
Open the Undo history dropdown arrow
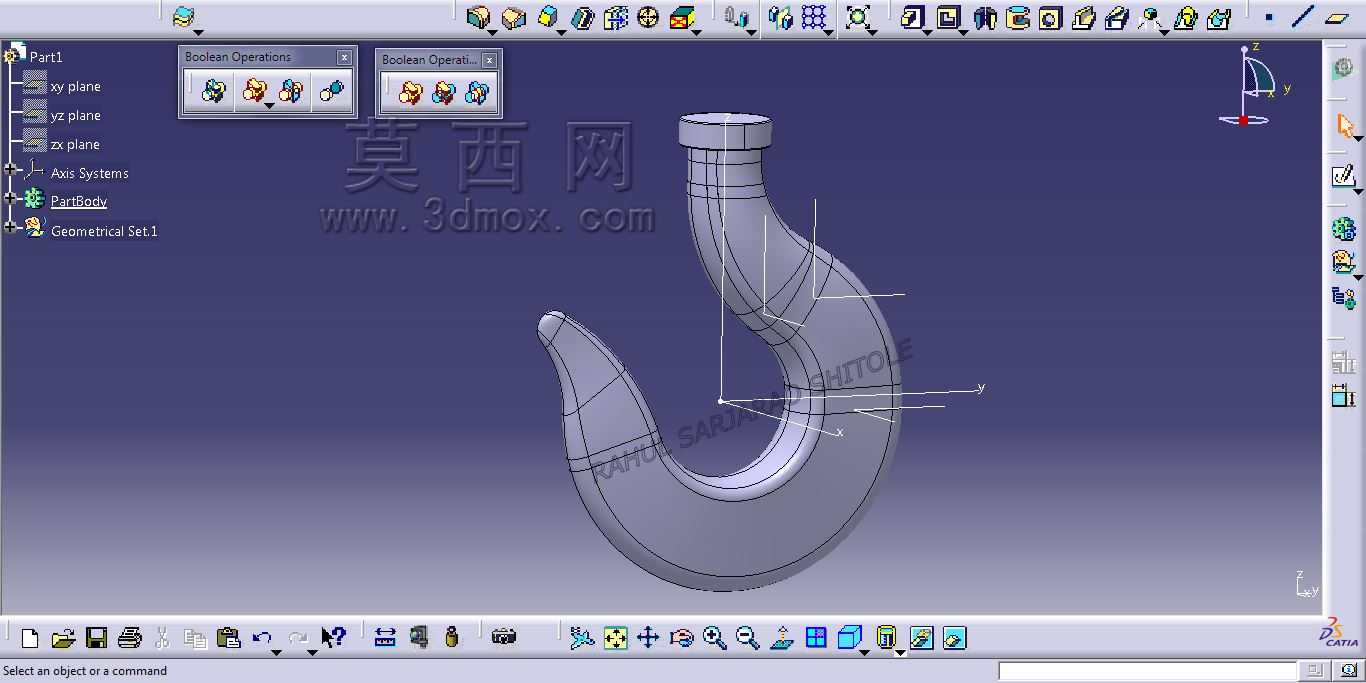coord(277,652)
